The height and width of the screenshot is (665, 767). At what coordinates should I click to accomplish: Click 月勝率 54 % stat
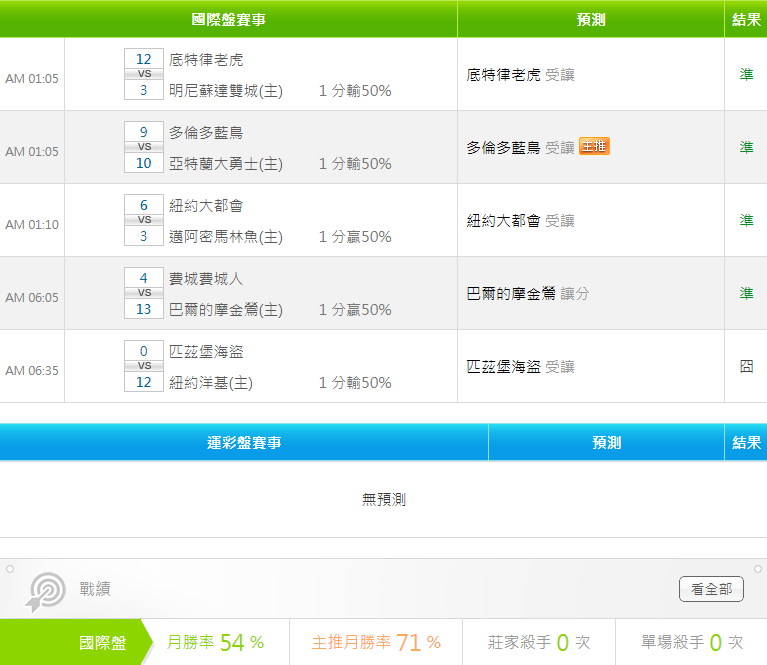click(215, 642)
